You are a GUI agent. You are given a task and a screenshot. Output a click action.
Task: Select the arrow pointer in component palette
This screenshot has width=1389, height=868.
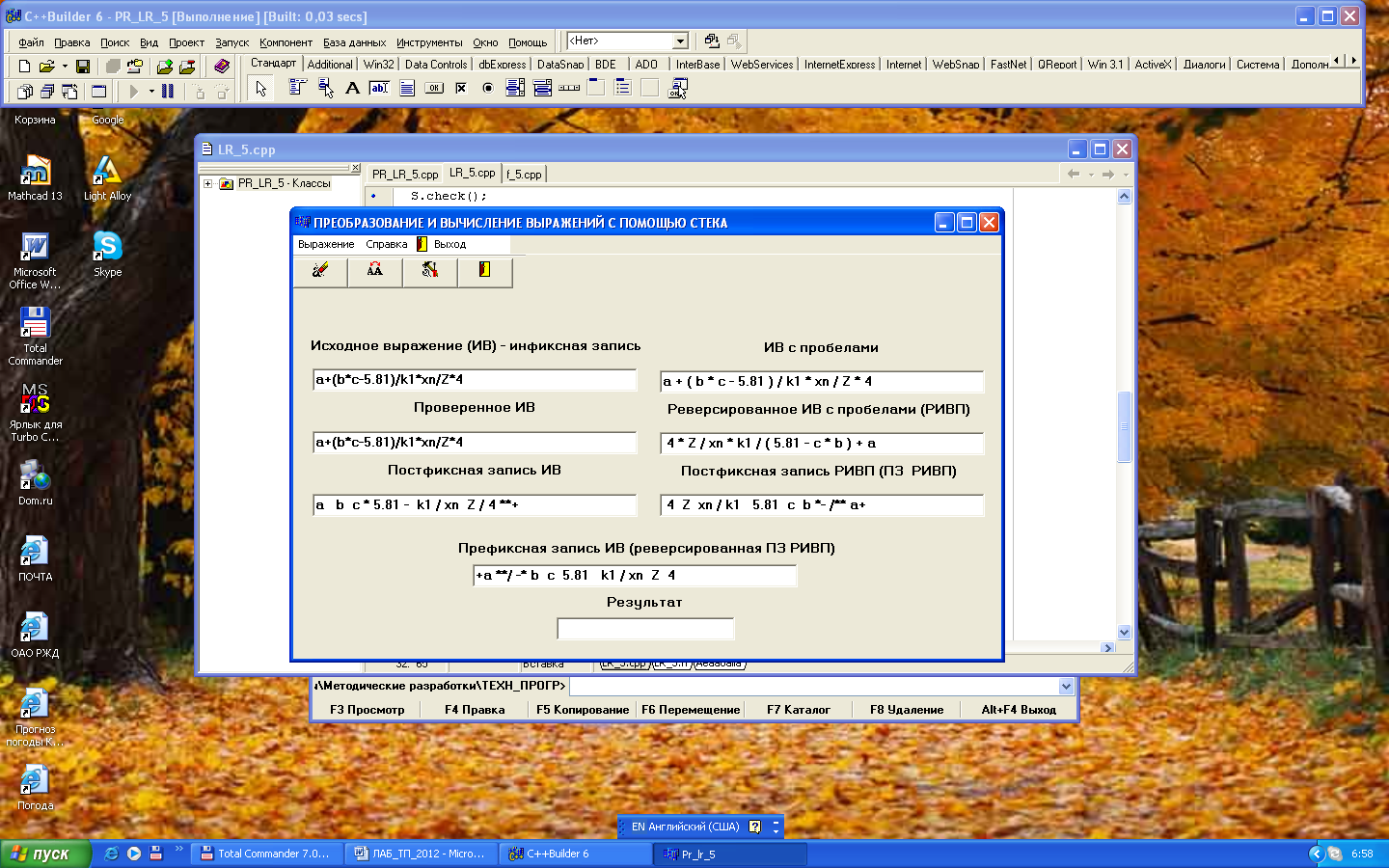pos(260,88)
